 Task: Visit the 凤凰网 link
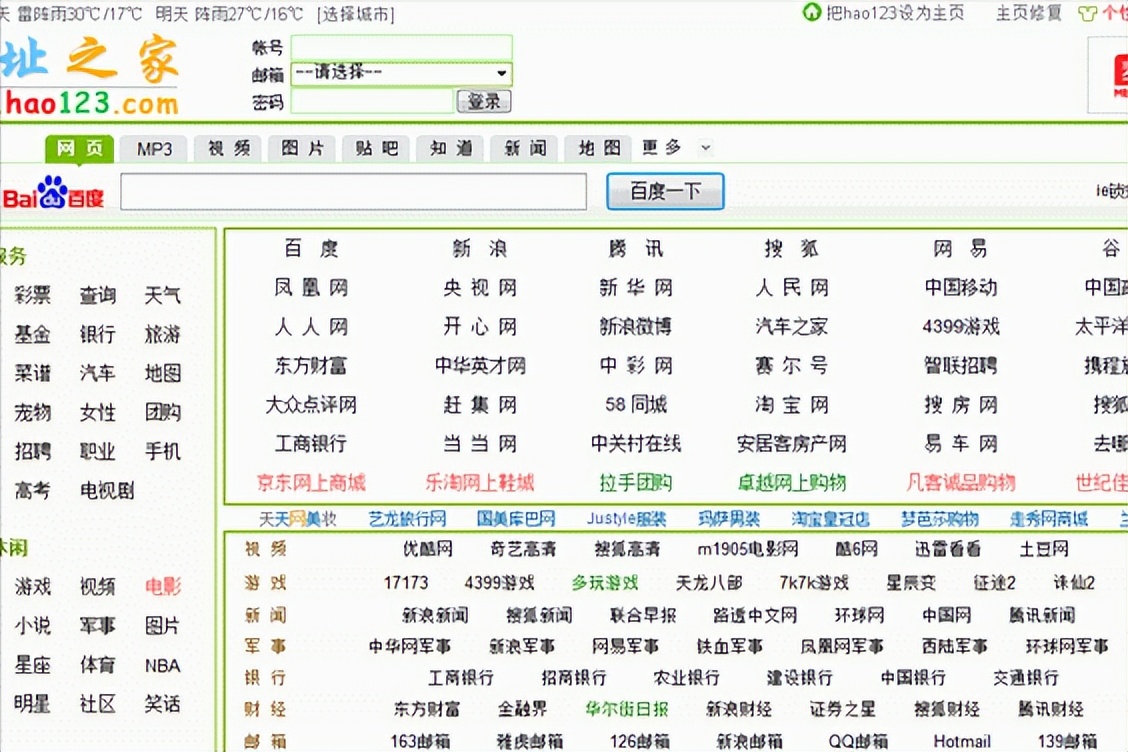311,288
